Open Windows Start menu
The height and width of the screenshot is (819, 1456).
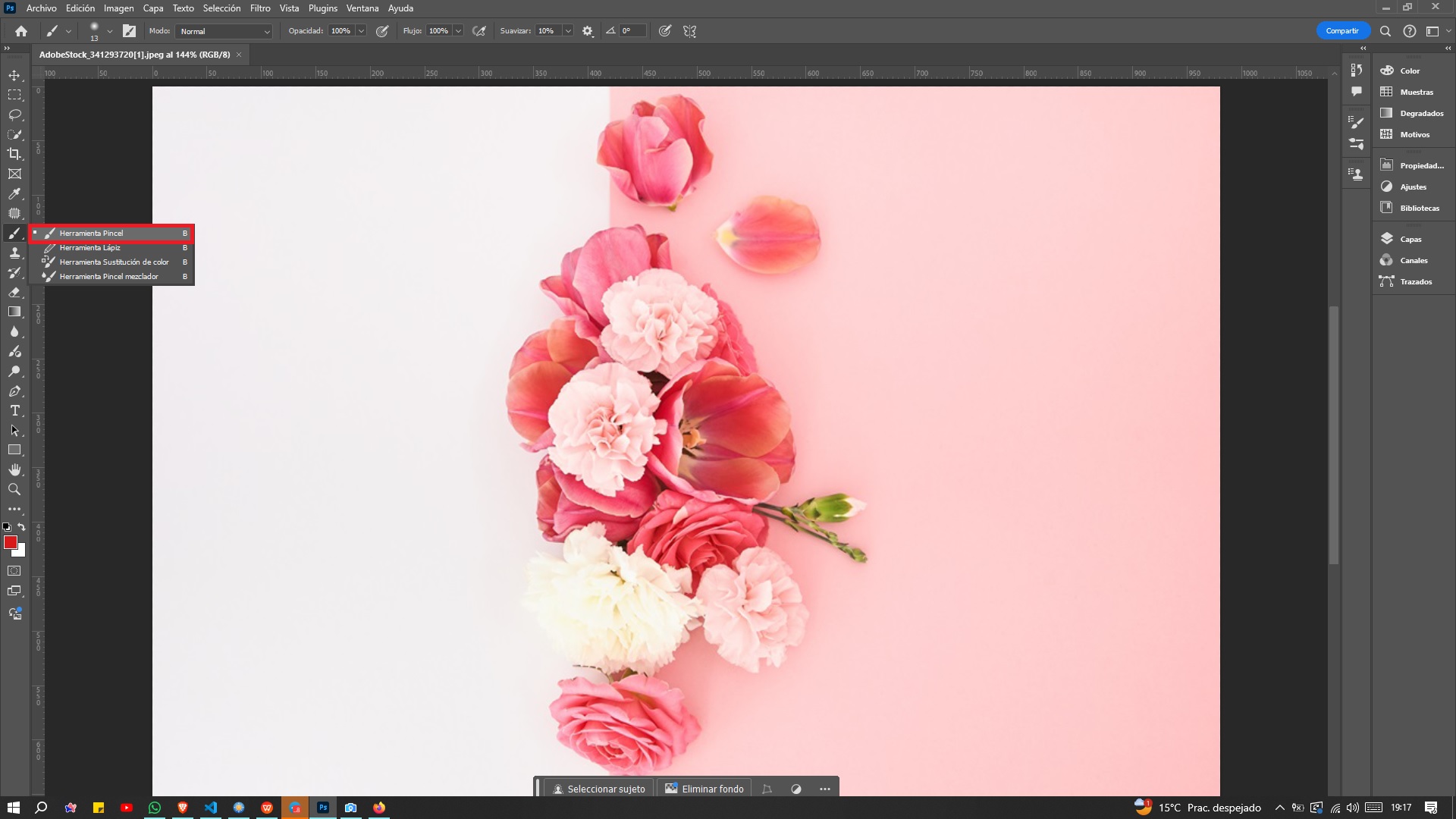(13, 808)
